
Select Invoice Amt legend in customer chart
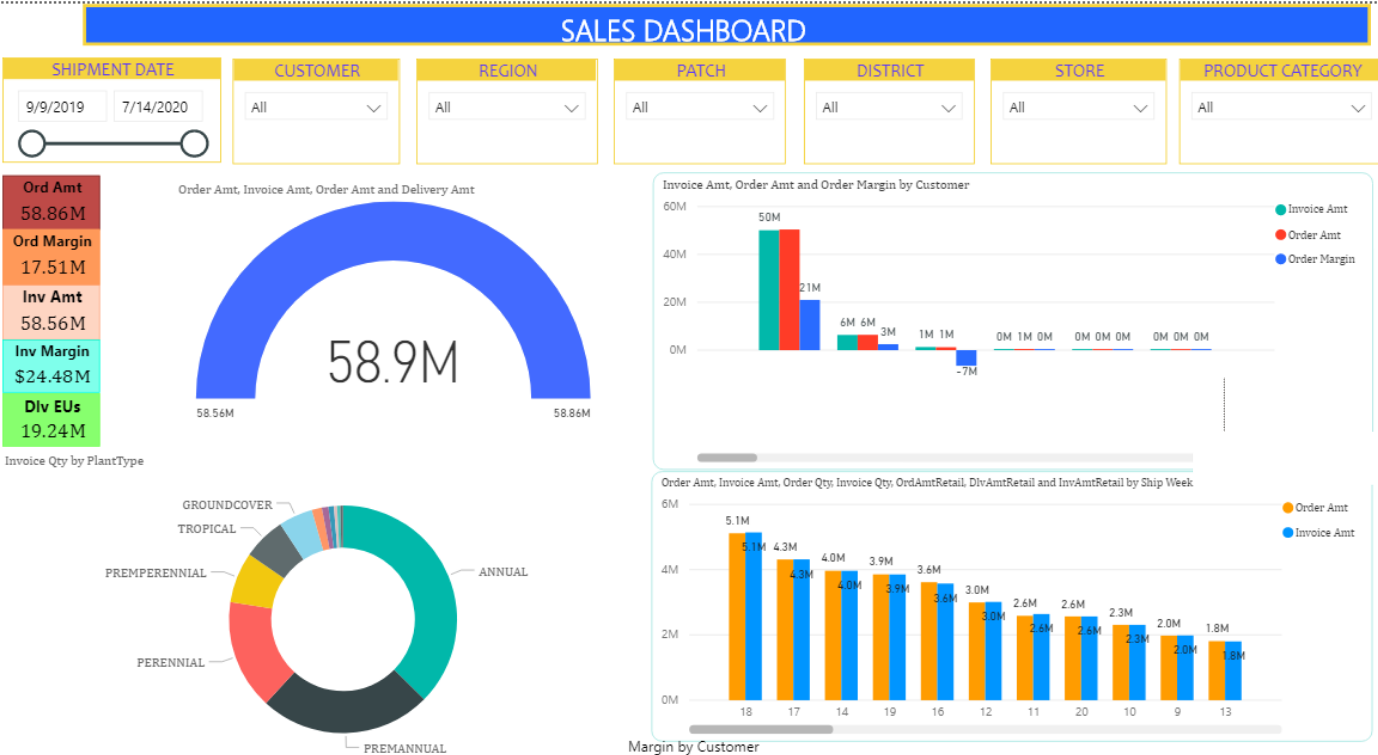tap(1311, 209)
